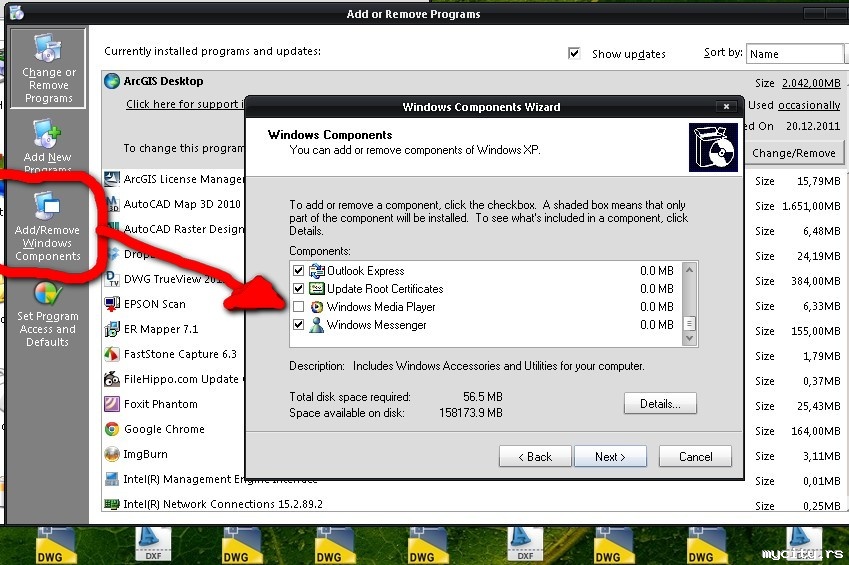This screenshot has height=565, width=849.
Task: Uncheck the Windows Messenger component
Action: tap(298, 324)
